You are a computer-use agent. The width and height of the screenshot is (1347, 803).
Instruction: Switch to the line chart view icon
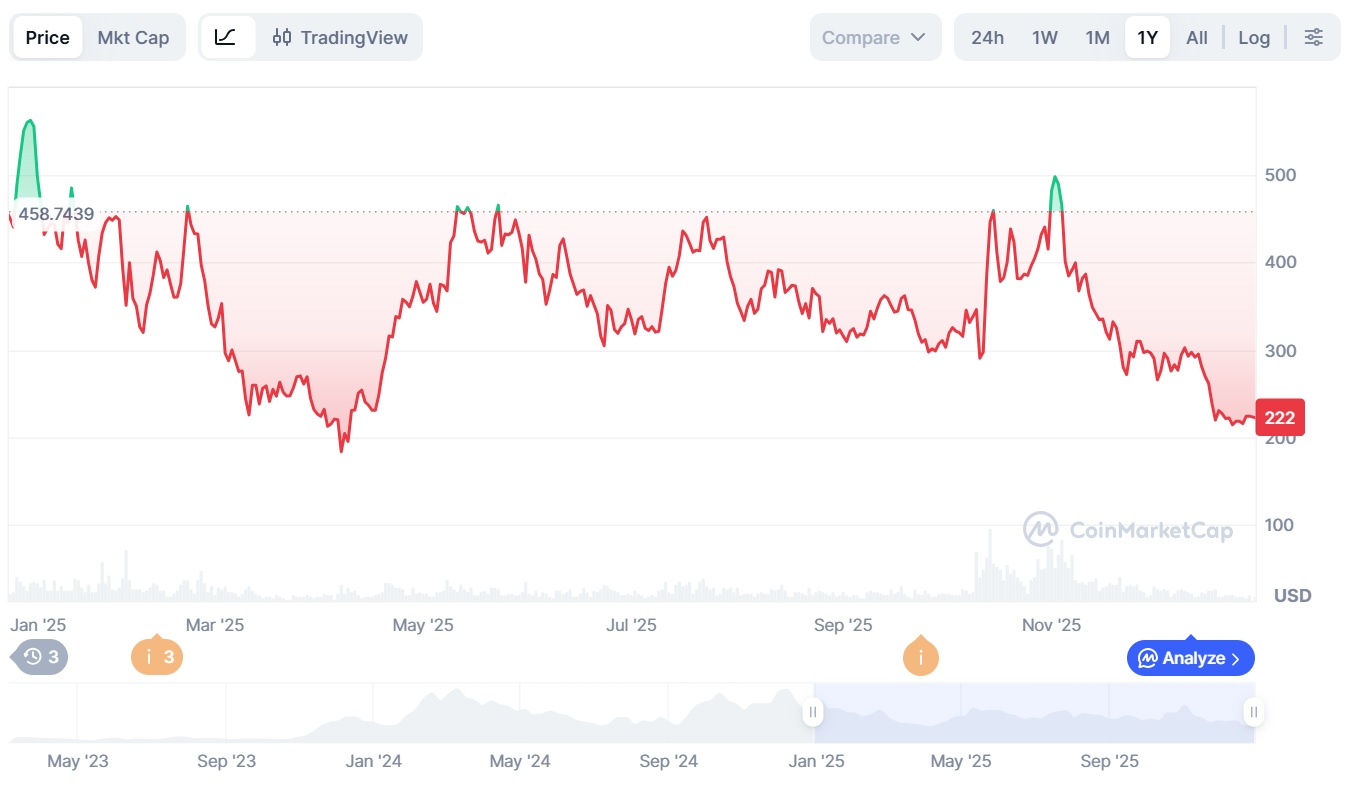point(226,38)
